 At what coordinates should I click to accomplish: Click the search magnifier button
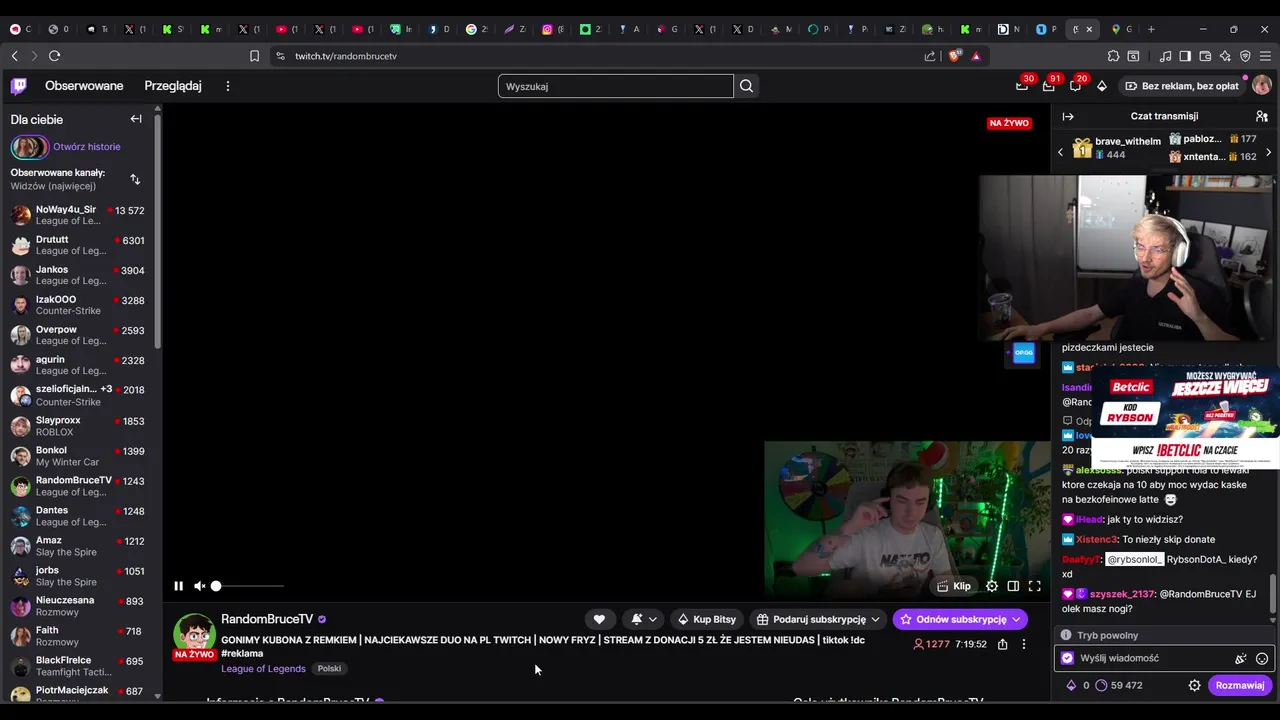tap(746, 86)
